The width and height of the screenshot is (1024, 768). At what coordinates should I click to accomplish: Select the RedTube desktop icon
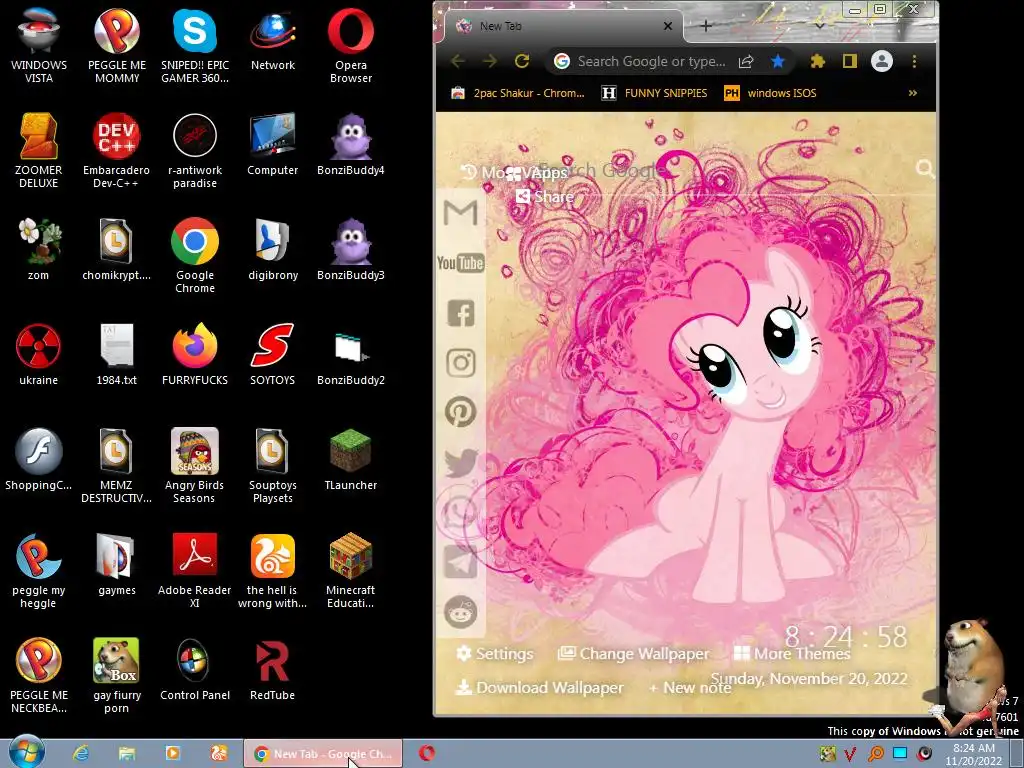click(273, 669)
